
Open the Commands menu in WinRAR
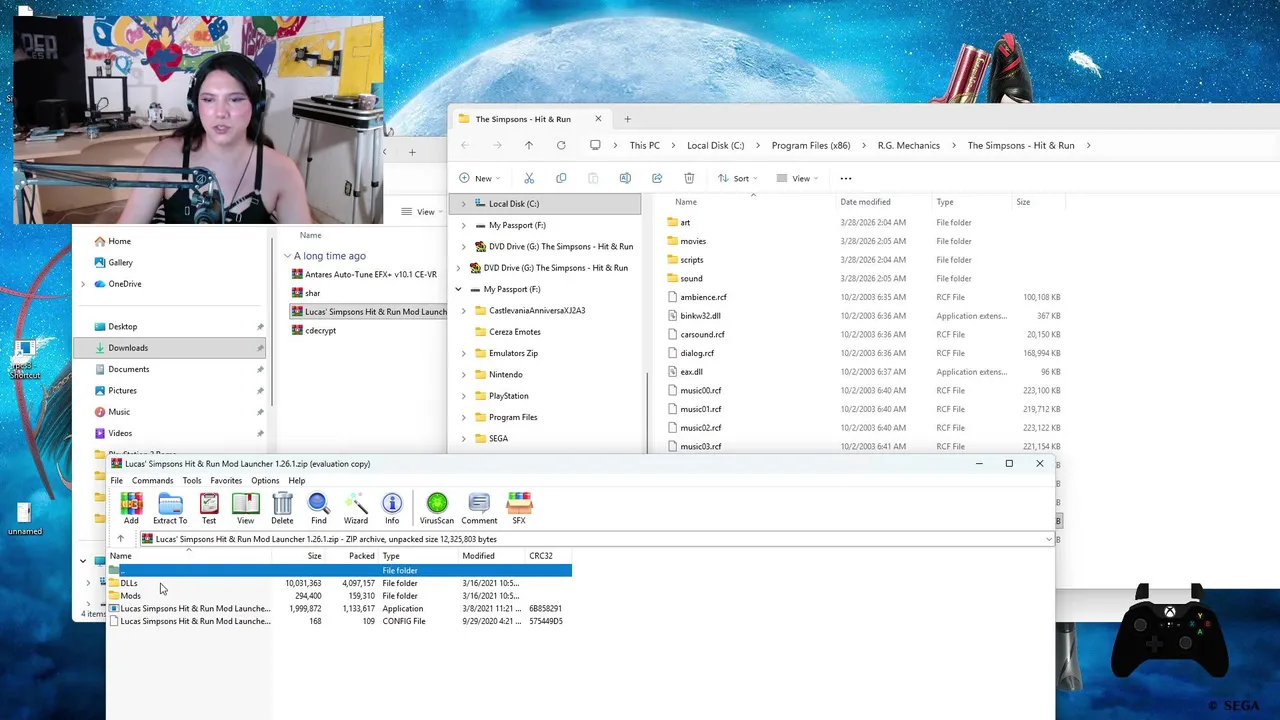(152, 481)
